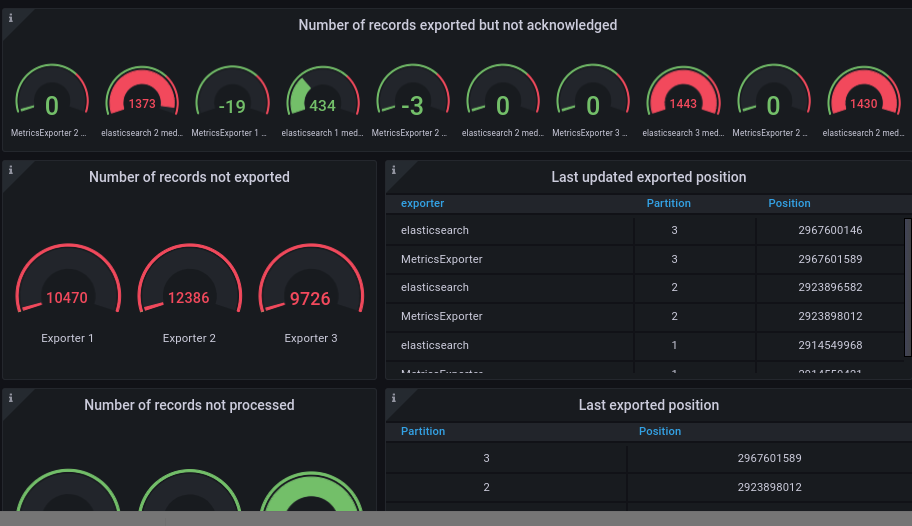Screen dimensions: 912x526
Task: Sort table by the 'exporter' column header
Action: (x=422, y=203)
